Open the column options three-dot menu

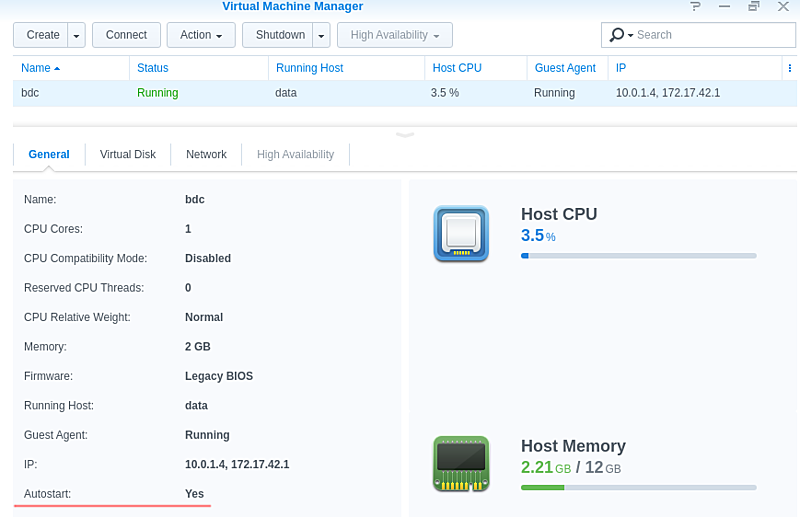(x=791, y=68)
